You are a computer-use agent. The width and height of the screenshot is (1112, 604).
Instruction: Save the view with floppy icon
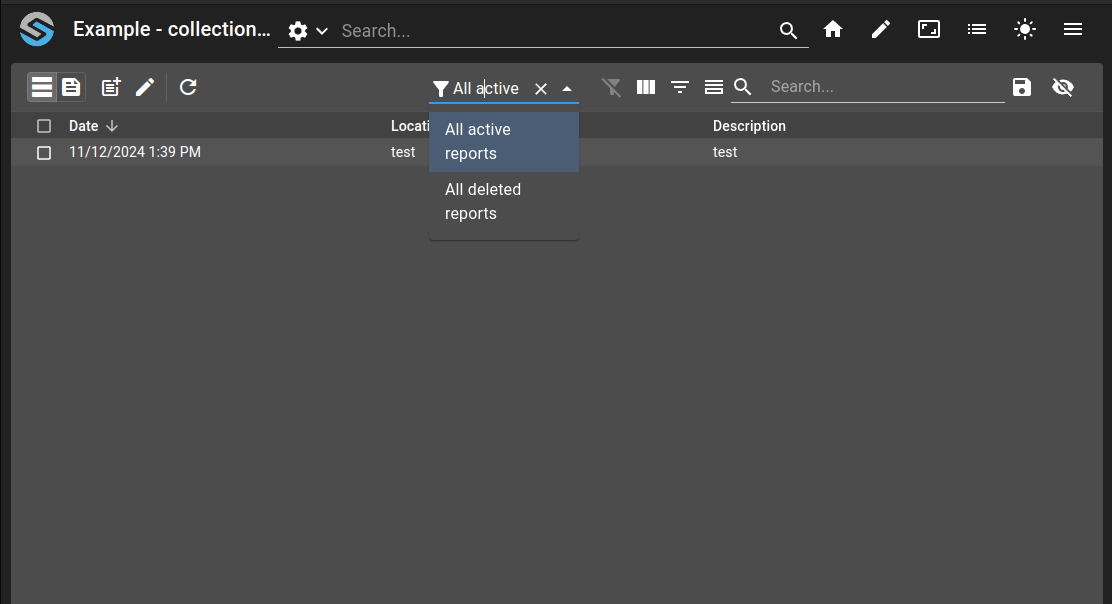pos(1022,87)
